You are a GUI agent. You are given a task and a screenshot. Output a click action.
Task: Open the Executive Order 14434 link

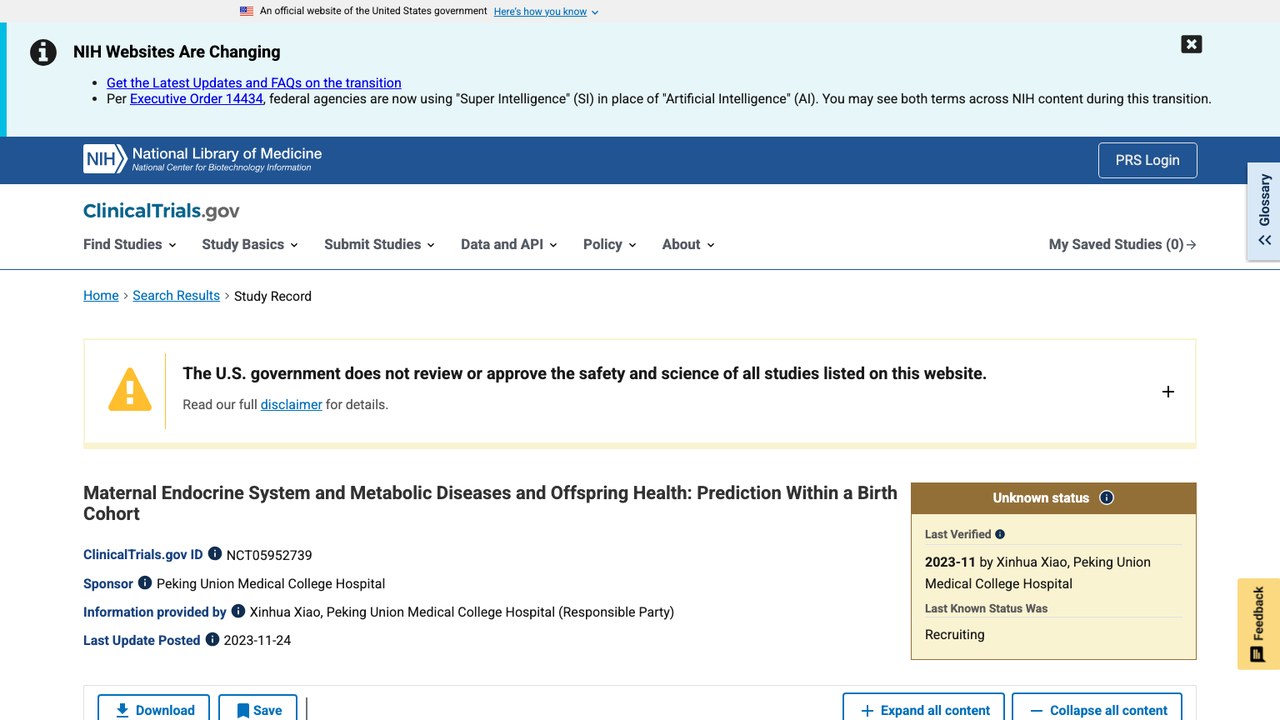click(x=197, y=99)
